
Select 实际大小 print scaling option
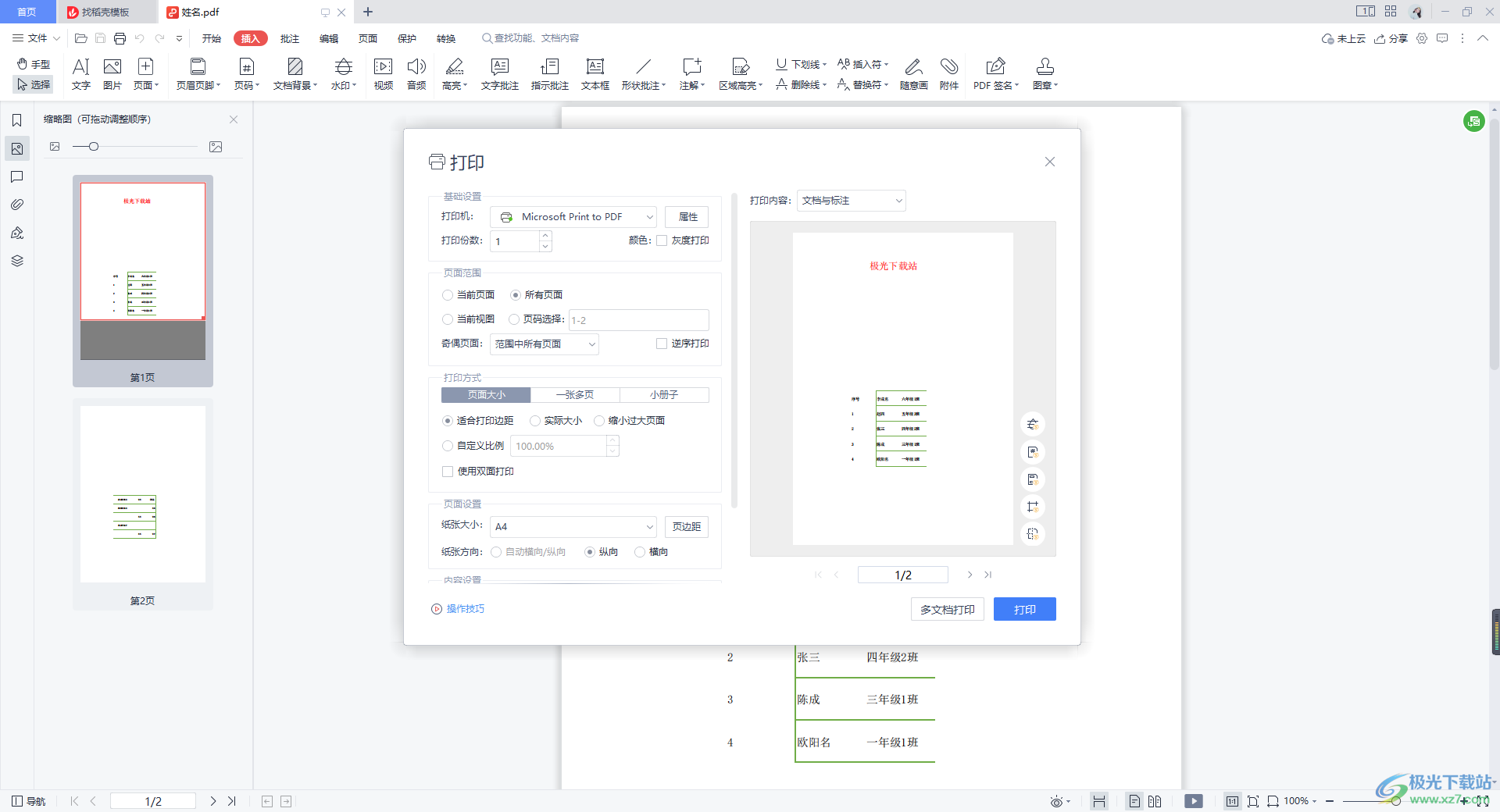(x=535, y=421)
